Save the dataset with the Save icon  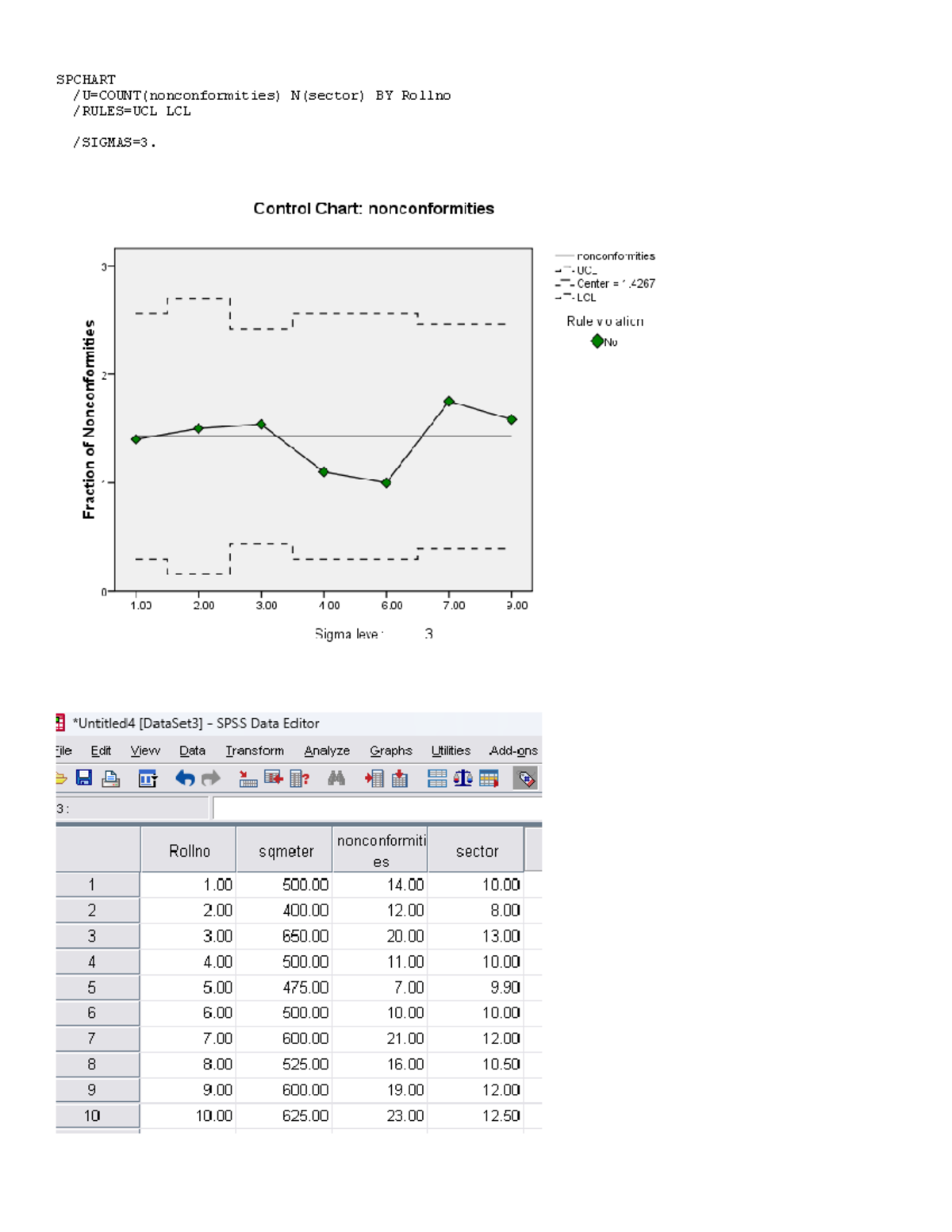[84, 778]
